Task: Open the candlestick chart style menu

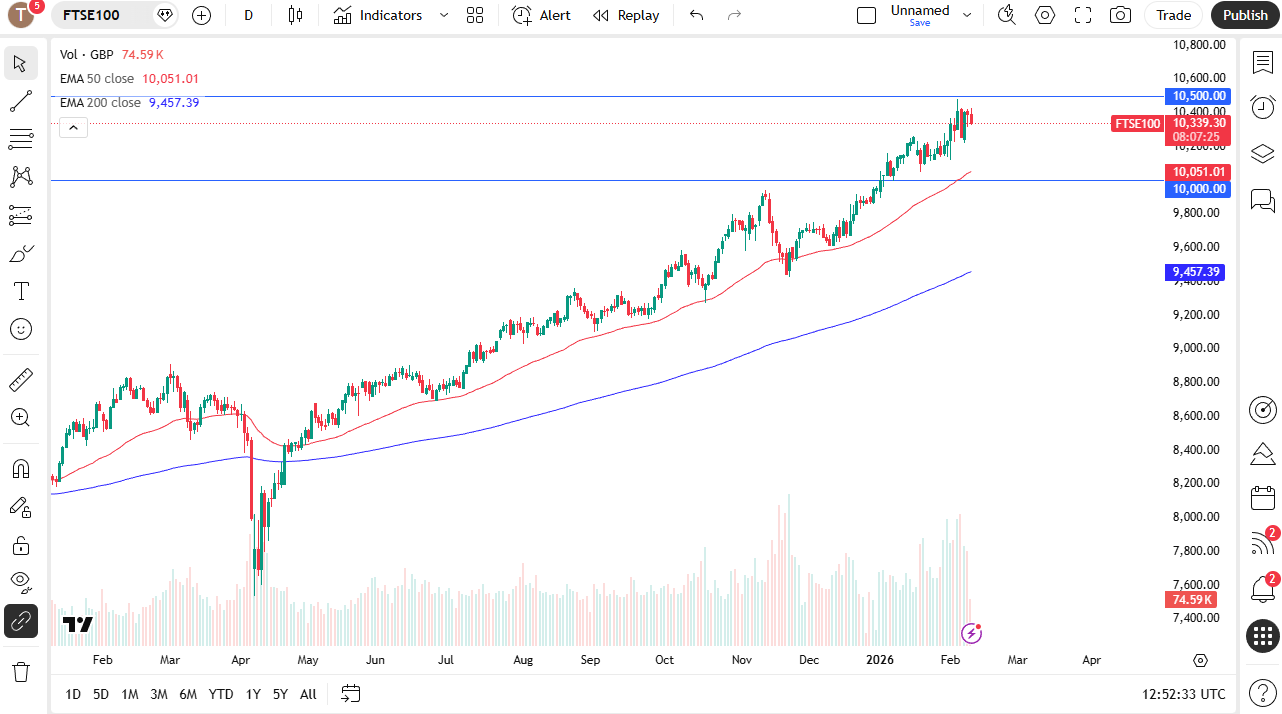Action: point(294,15)
